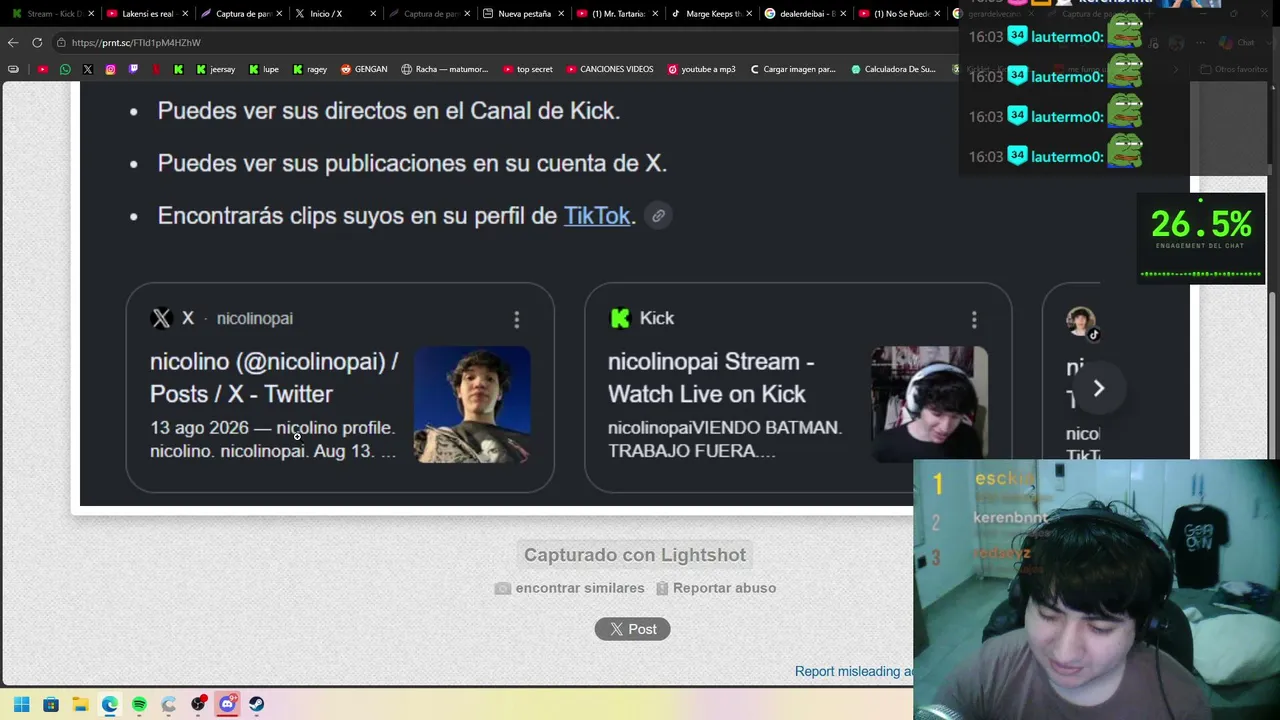
Task: Click the link chain icon beside TikTok
Action: 658,216
